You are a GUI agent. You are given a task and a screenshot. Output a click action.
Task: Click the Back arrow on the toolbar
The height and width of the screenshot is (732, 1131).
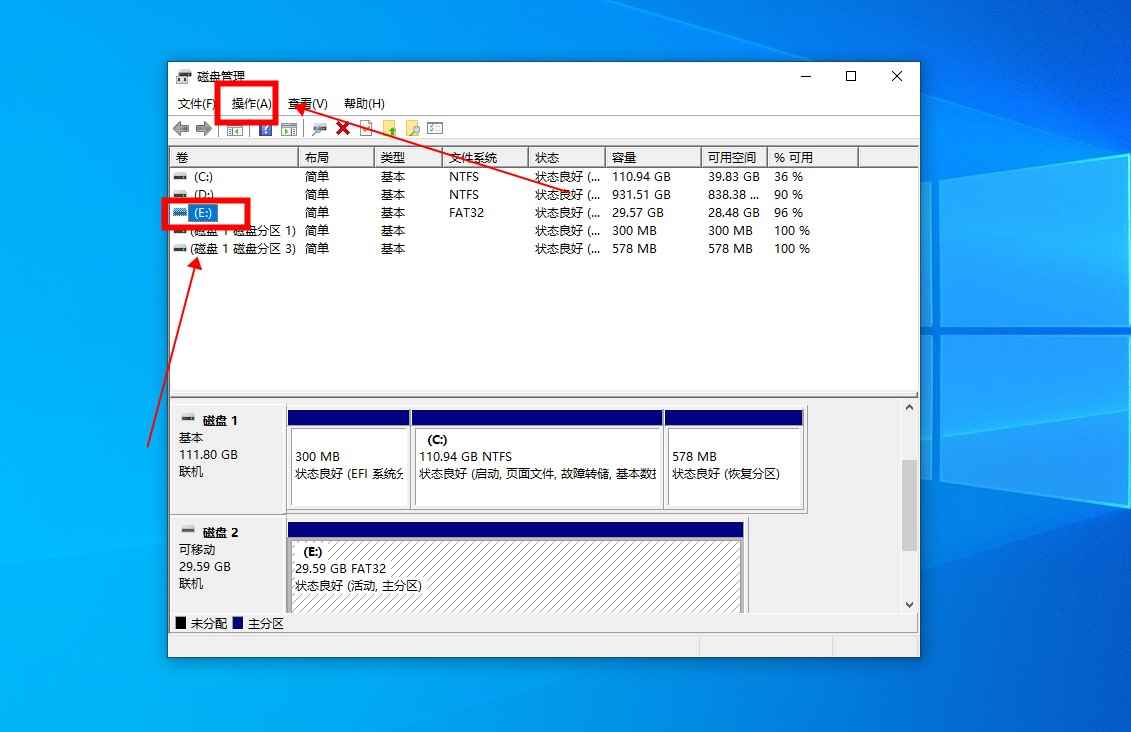(181, 128)
